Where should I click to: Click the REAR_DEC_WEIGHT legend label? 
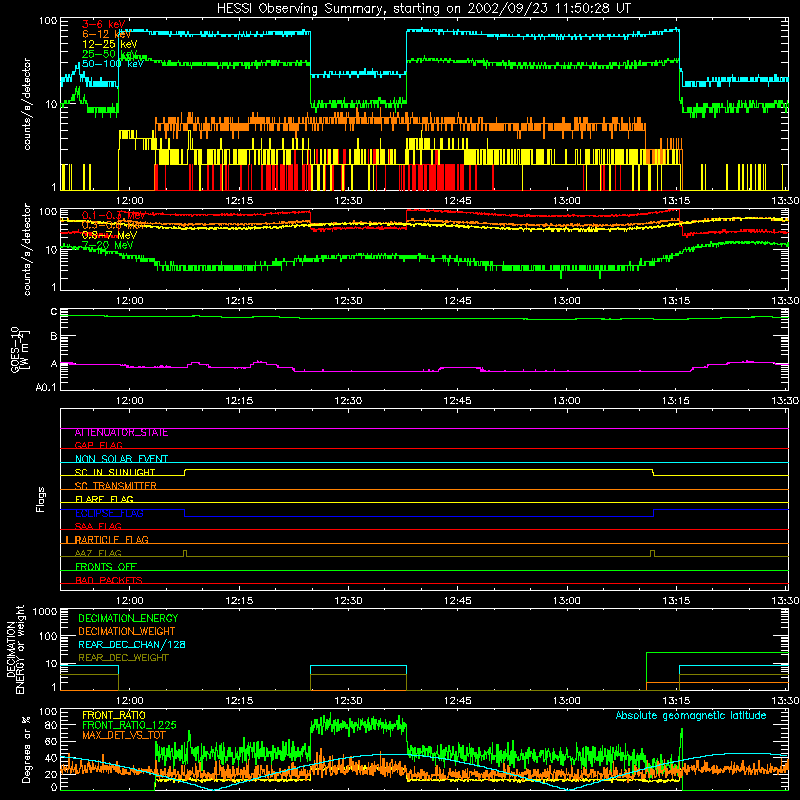coord(123,658)
